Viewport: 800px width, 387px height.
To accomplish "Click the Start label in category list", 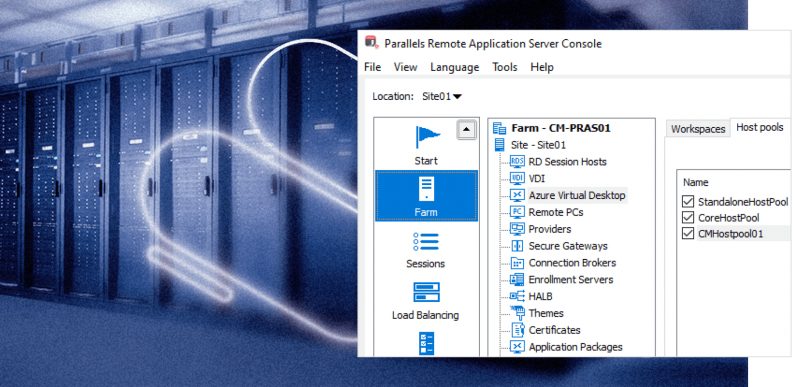I will pyautogui.click(x=426, y=161).
